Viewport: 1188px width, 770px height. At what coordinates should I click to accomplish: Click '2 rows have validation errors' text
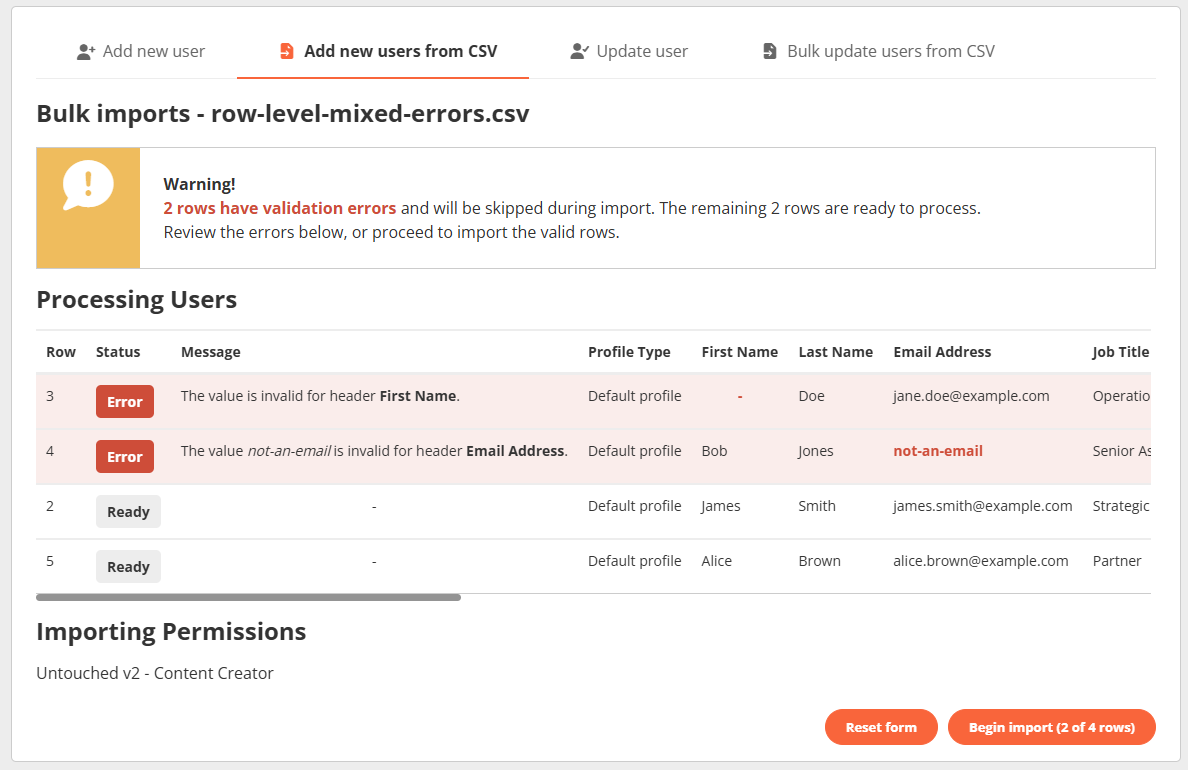coord(280,208)
